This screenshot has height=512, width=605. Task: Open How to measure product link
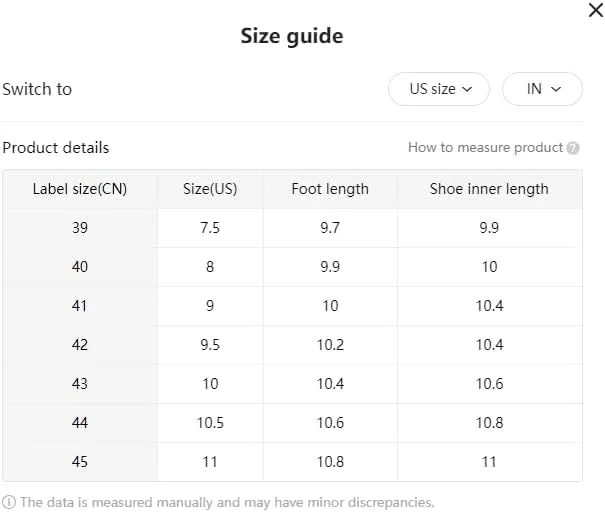(485, 147)
